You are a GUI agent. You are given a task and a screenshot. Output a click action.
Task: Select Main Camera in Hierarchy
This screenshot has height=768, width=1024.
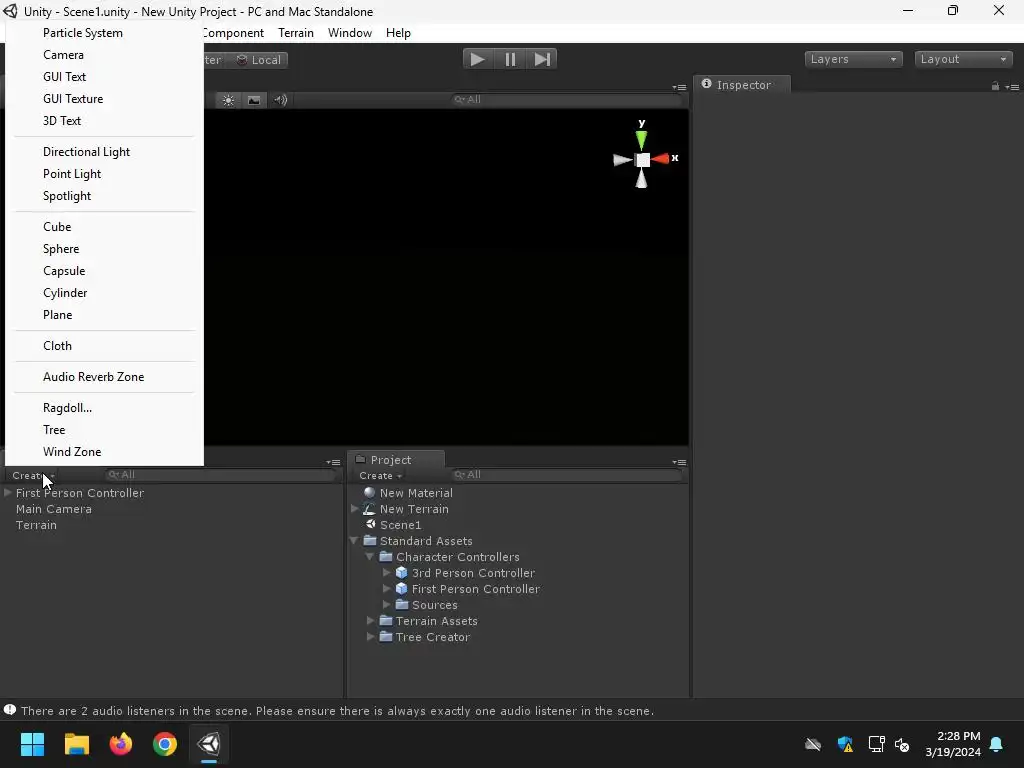coord(54,509)
